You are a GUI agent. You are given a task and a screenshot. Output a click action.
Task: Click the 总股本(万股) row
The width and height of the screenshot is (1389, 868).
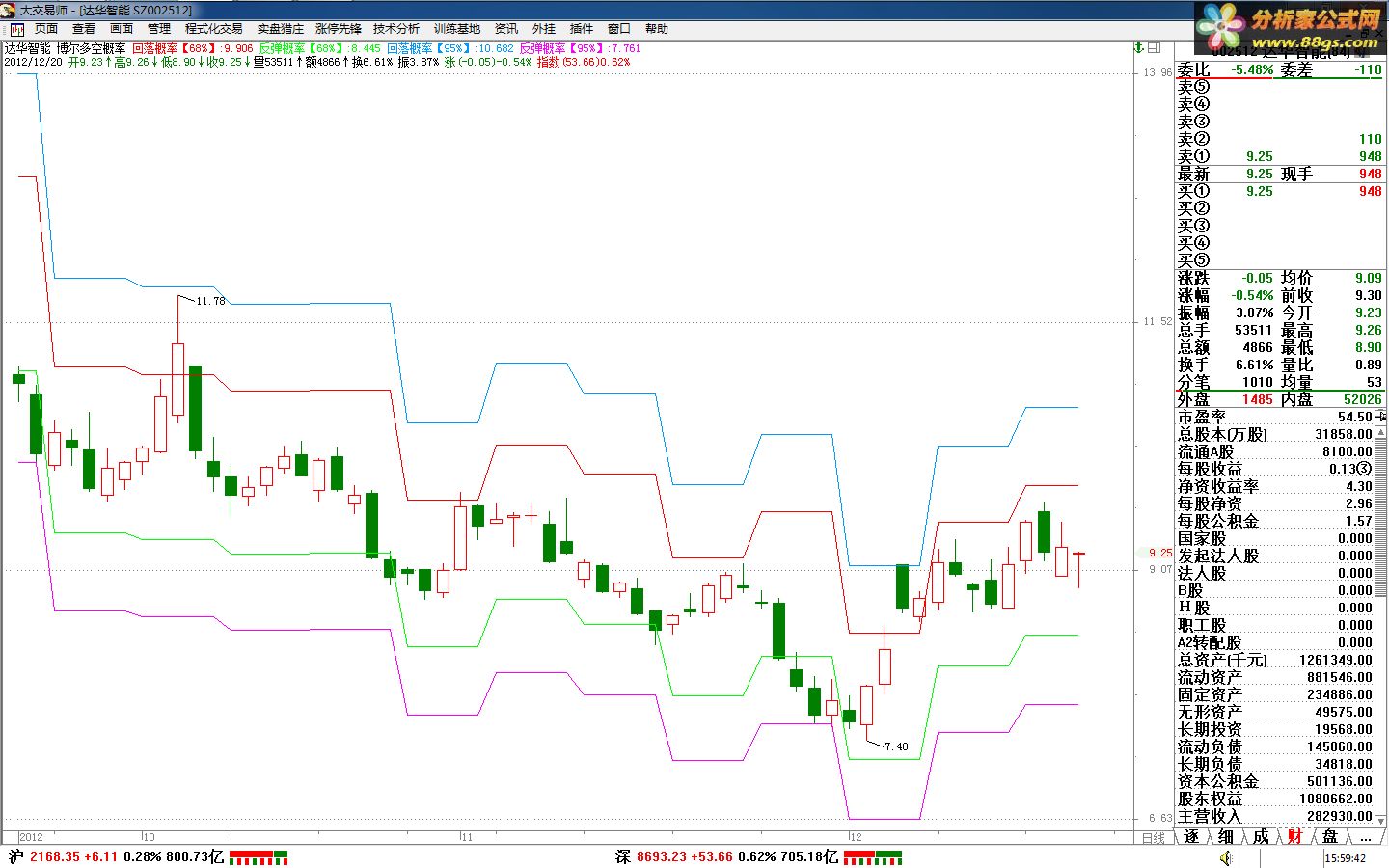point(1275,434)
